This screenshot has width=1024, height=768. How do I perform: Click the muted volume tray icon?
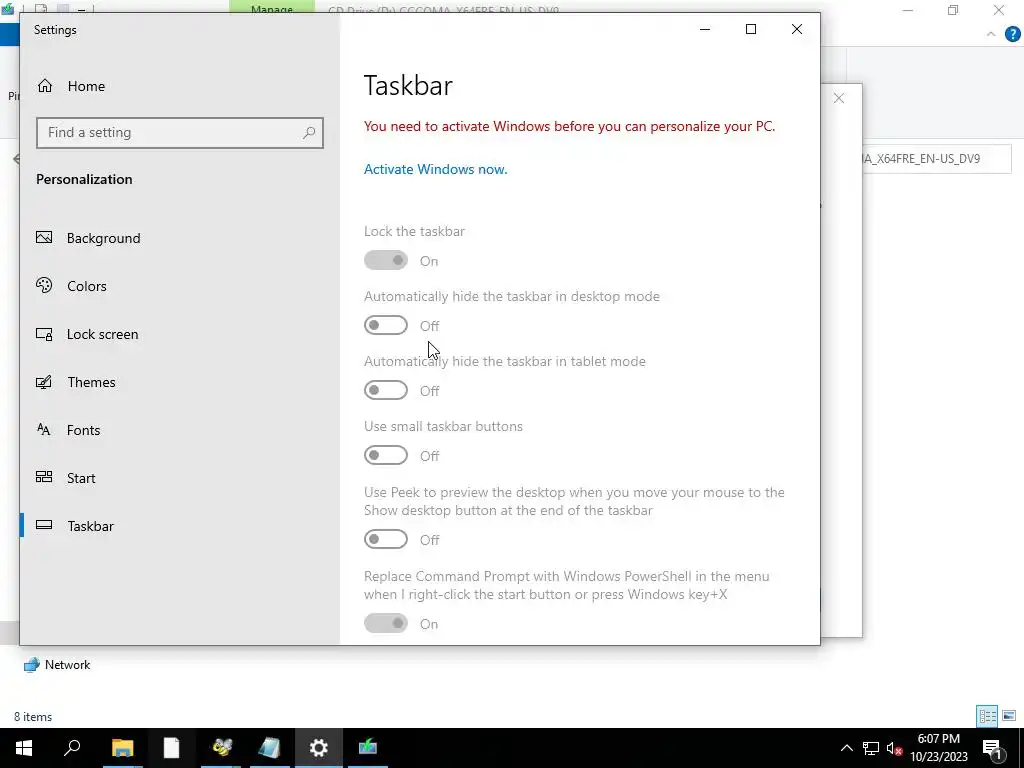click(895, 748)
